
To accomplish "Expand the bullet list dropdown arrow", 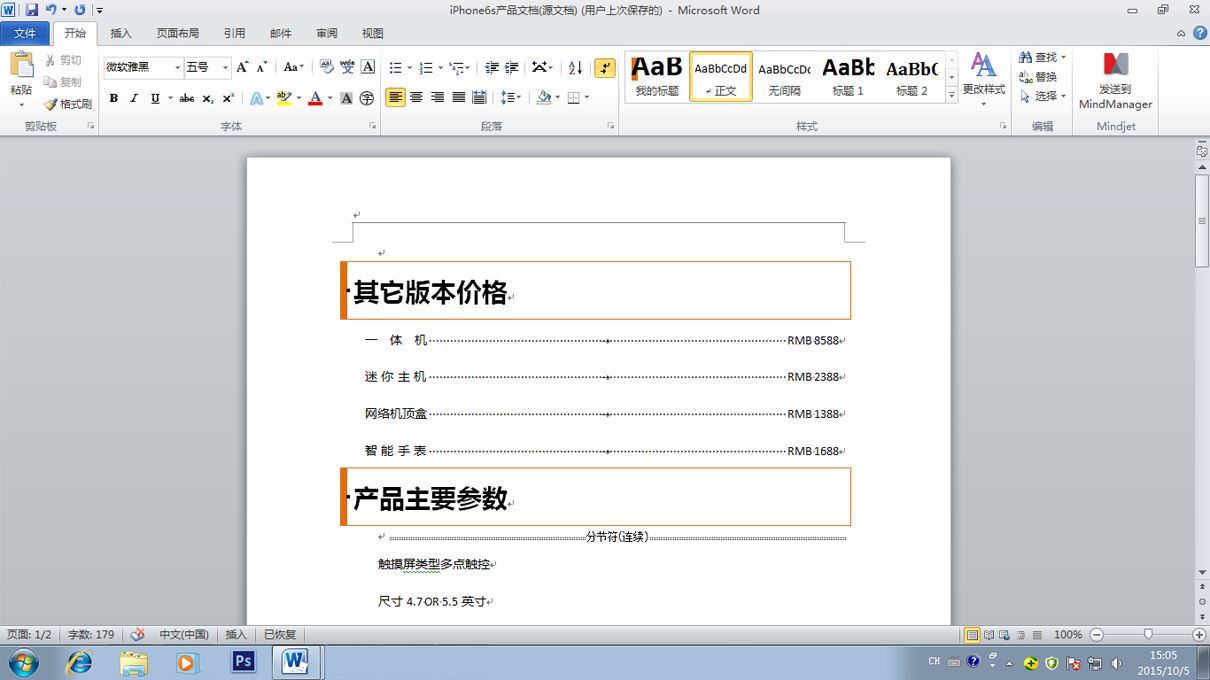I will pyautogui.click(x=408, y=67).
